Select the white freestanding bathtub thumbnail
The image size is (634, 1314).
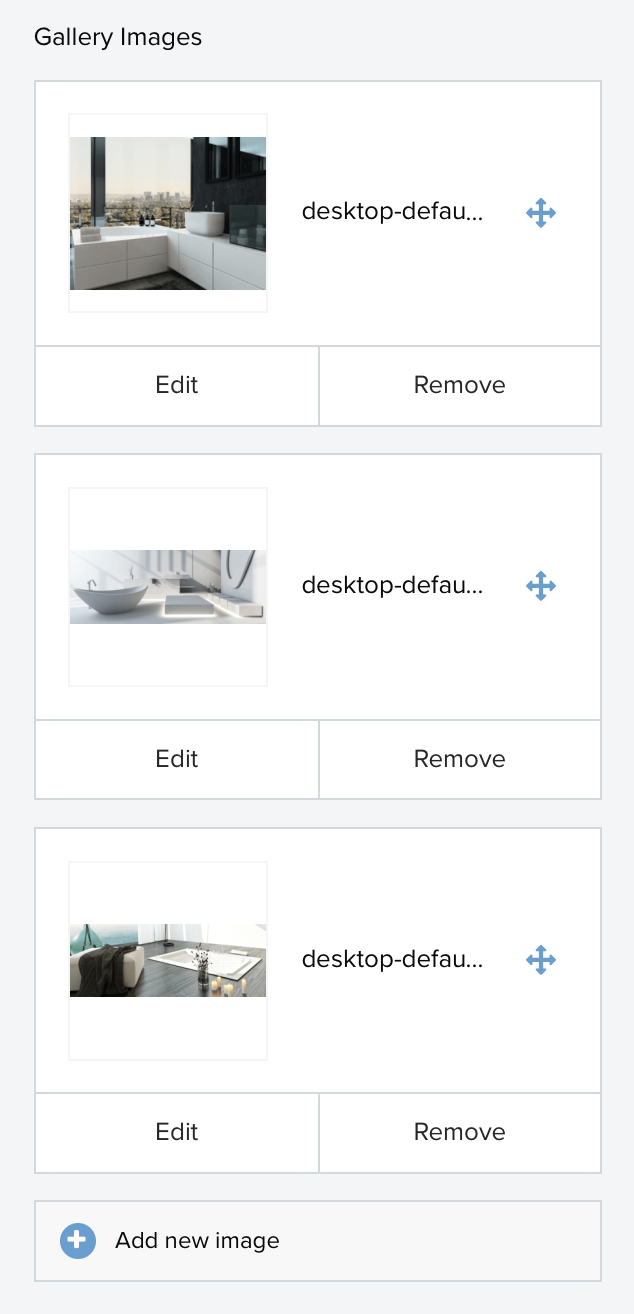point(168,586)
